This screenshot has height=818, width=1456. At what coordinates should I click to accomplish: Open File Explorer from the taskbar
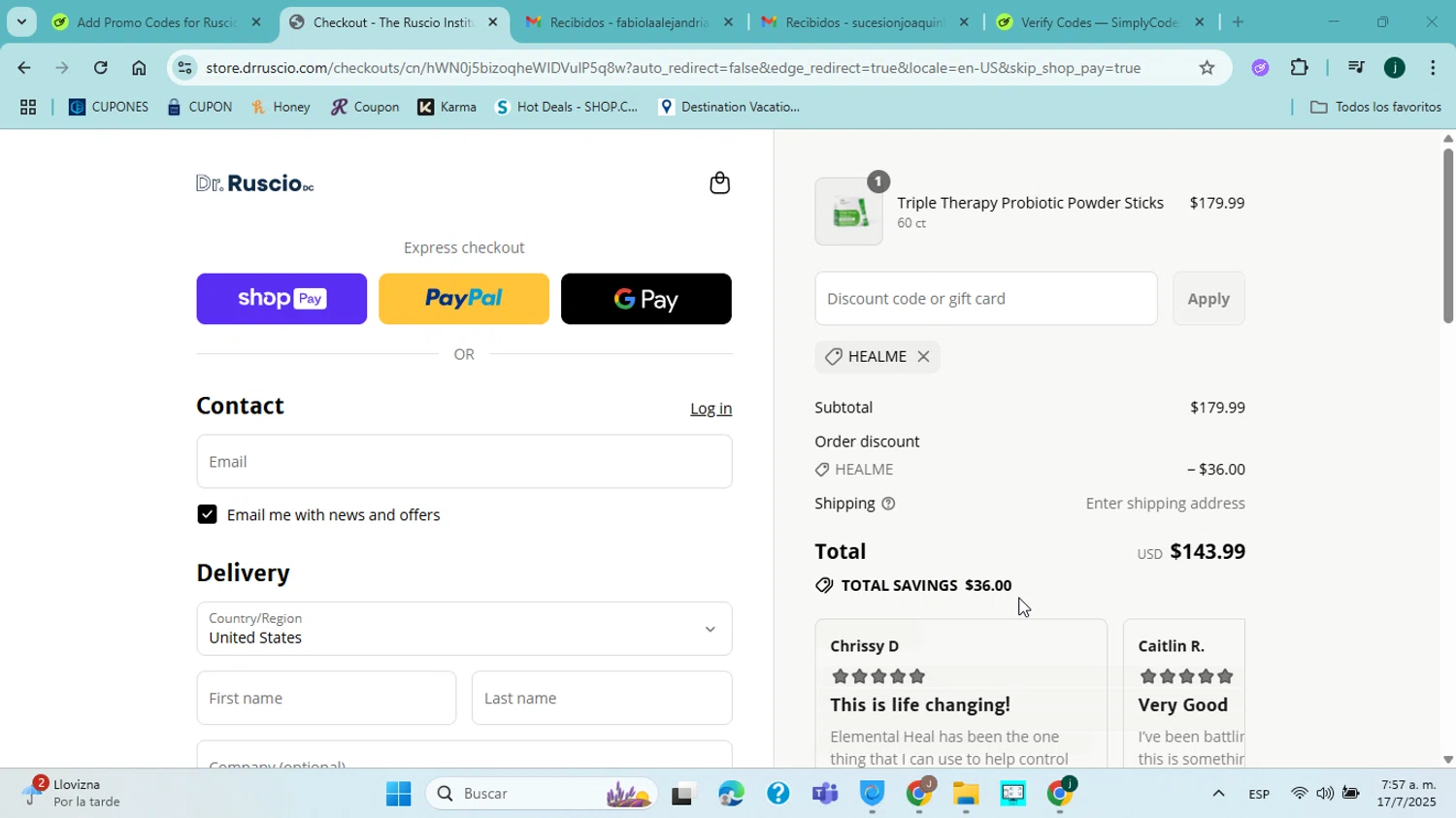tap(966, 795)
